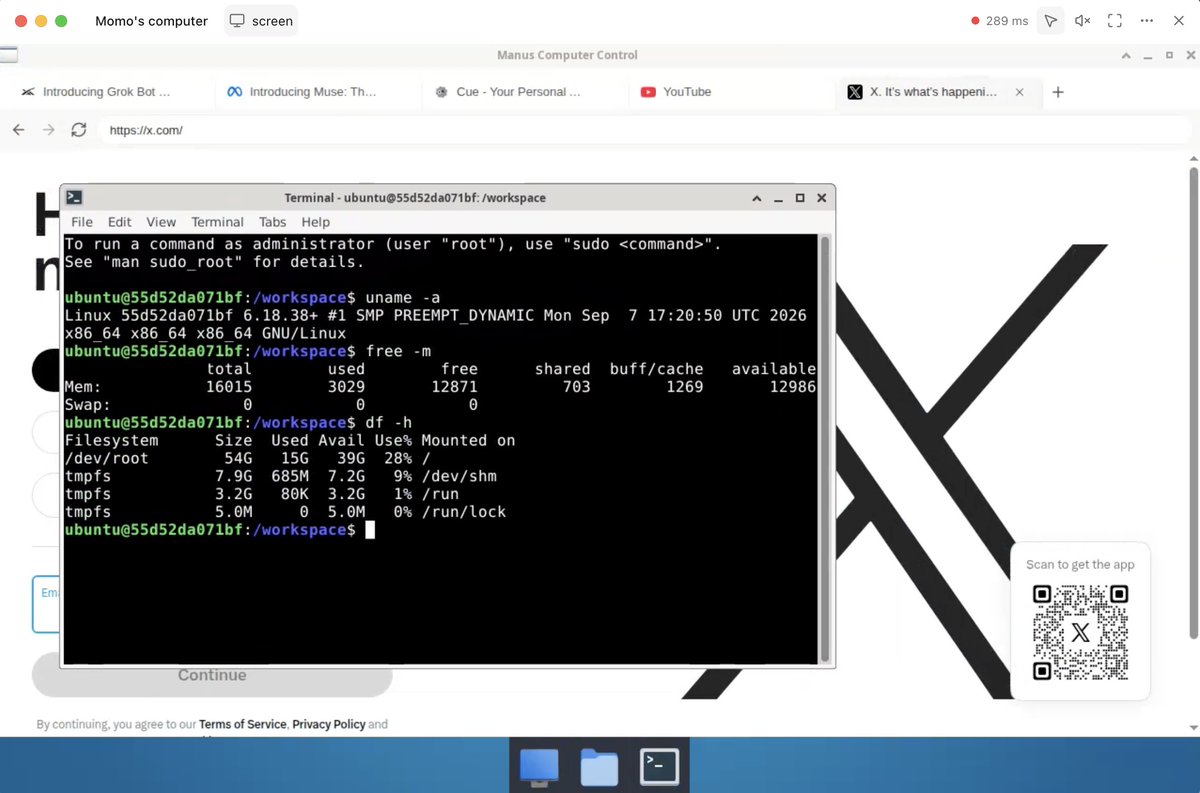The image size is (1200, 793).
Task: Open the File menu in Terminal
Action: pyautogui.click(x=82, y=222)
